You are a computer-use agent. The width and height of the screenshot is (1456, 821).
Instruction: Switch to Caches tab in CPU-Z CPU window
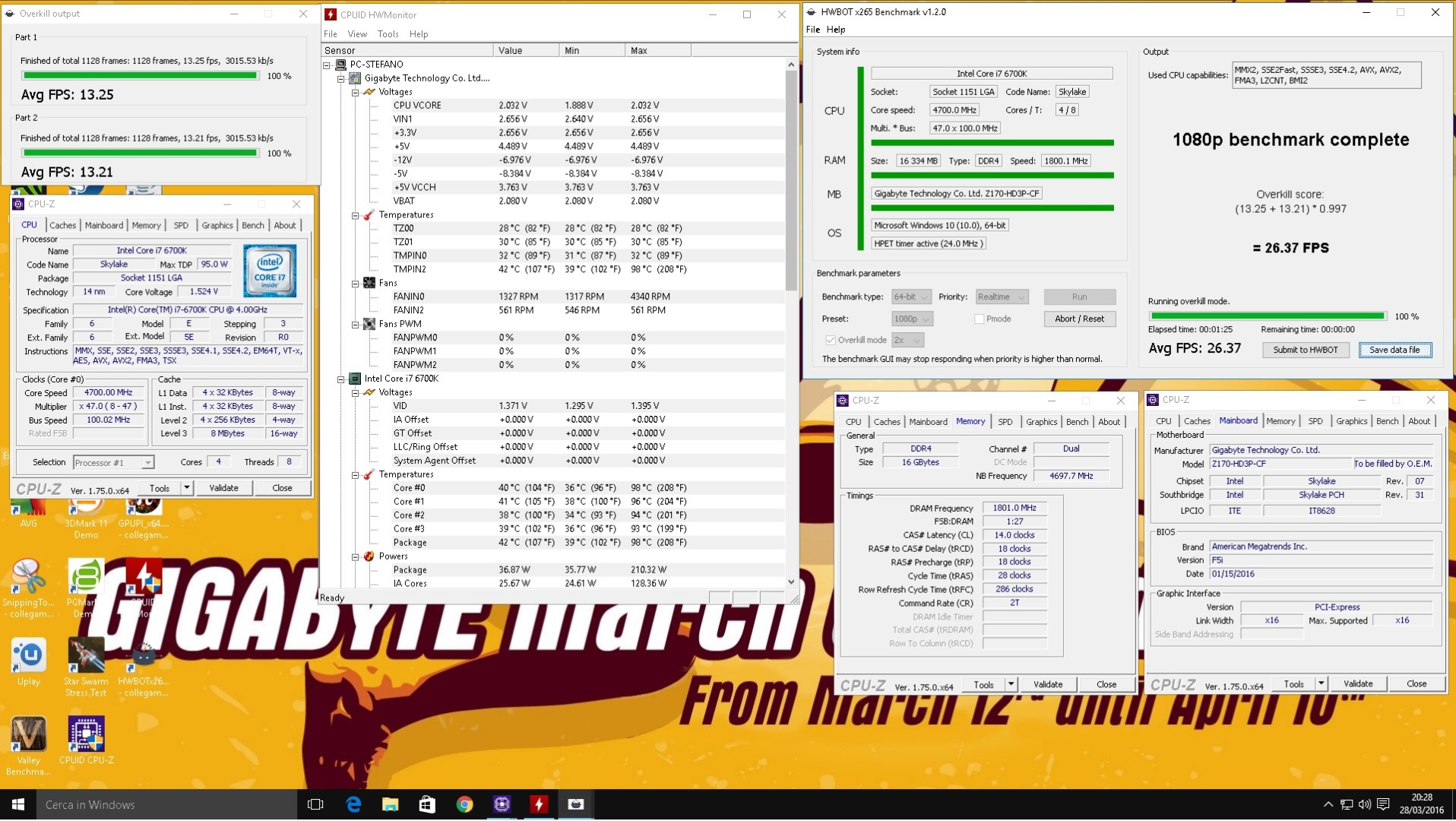pyautogui.click(x=62, y=225)
